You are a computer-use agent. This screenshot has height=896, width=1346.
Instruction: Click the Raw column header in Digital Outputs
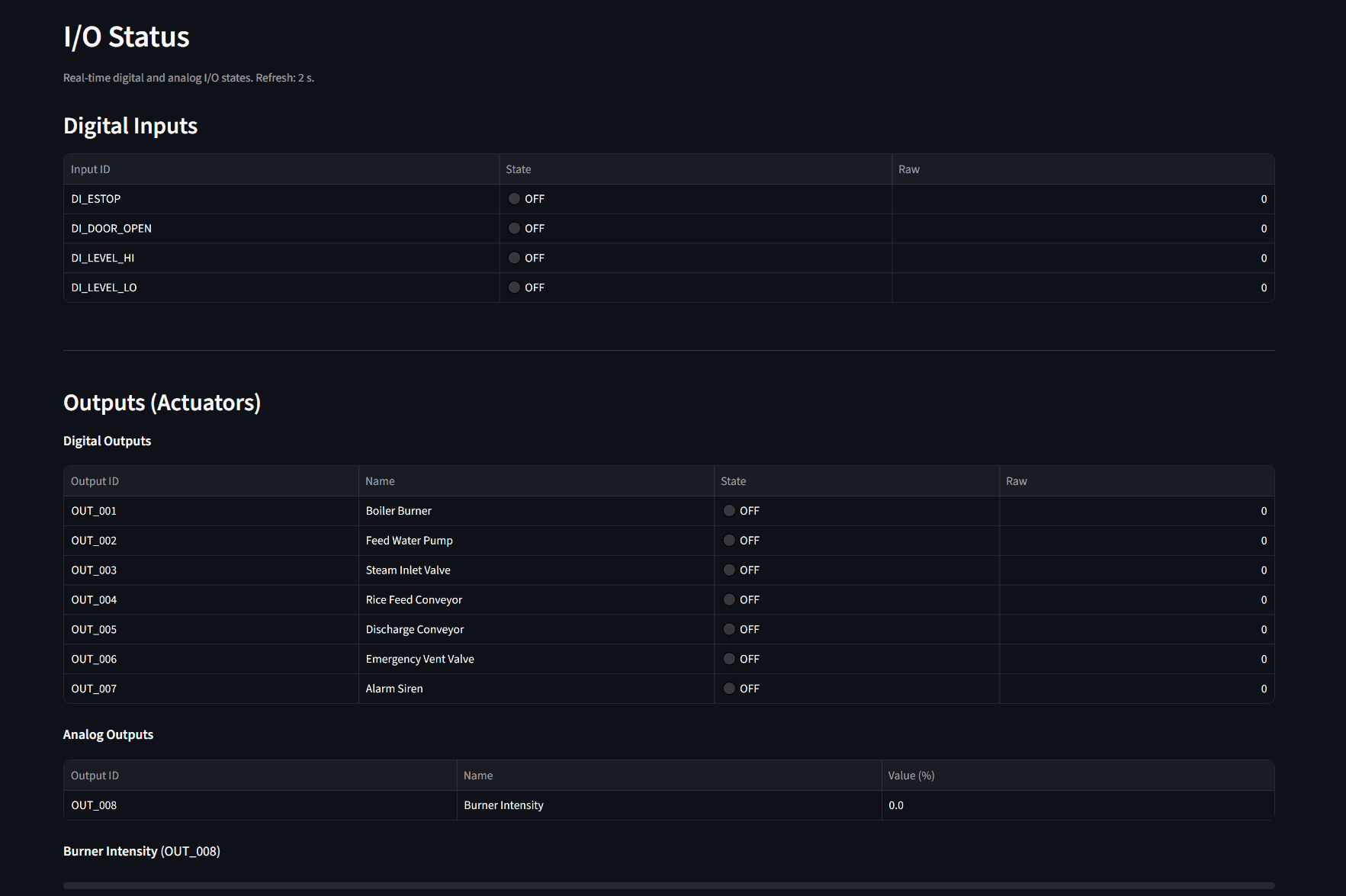pos(1017,480)
